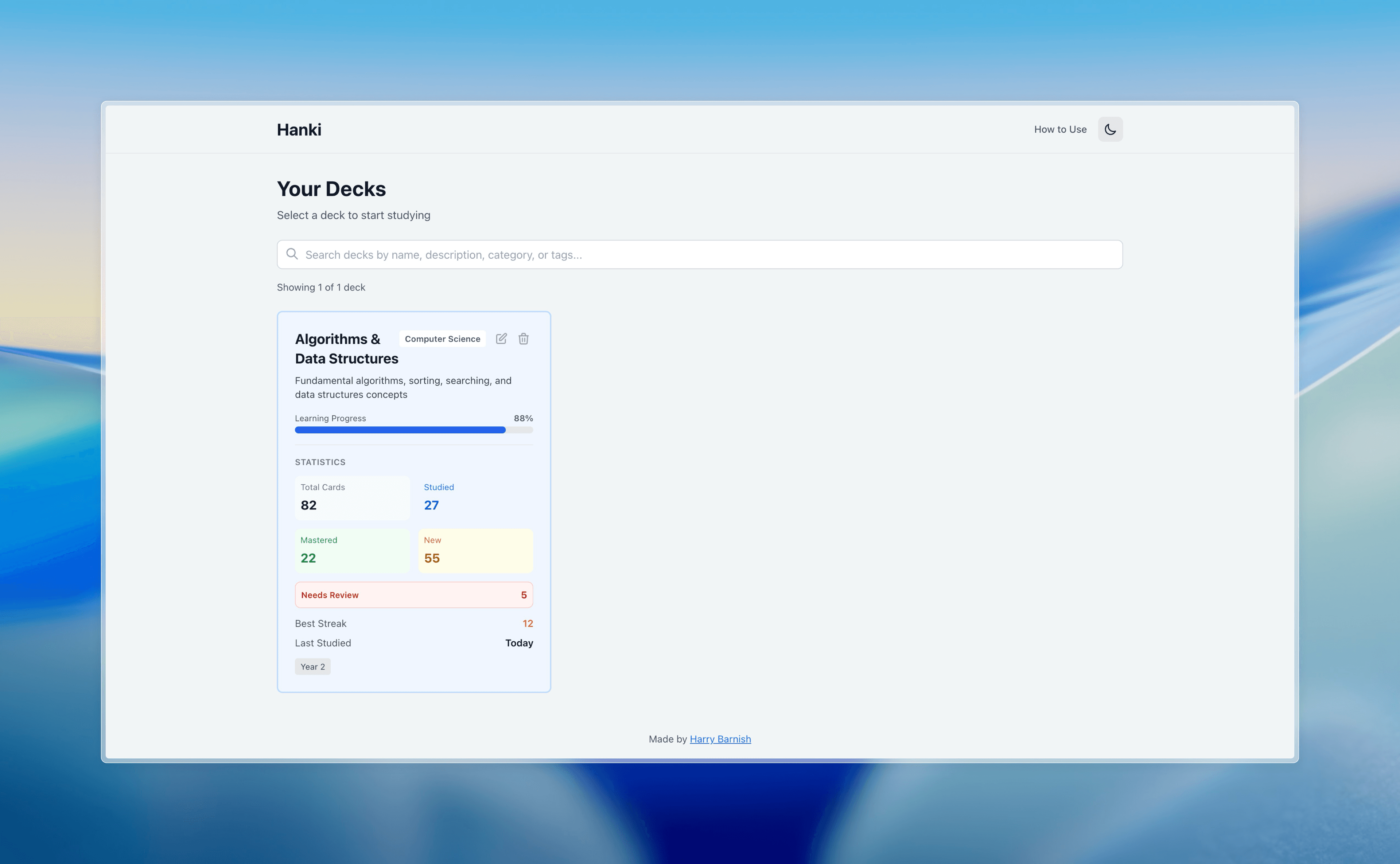Click the New cards stat tile
The width and height of the screenshot is (1400, 864).
475,551
